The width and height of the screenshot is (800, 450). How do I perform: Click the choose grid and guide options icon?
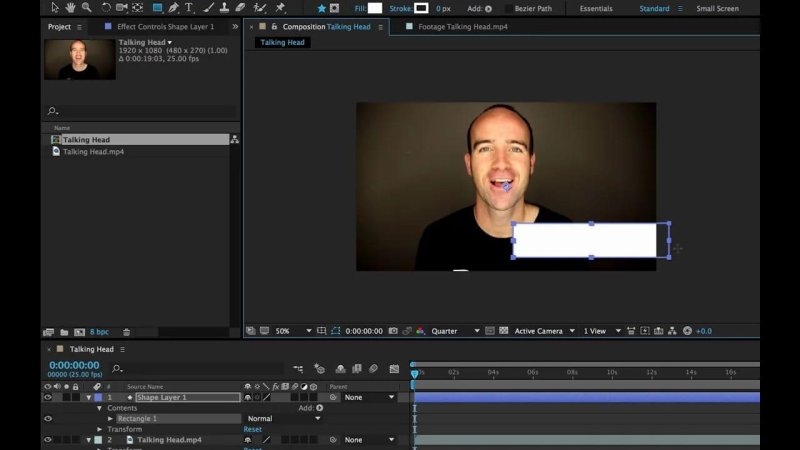coord(321,331)
